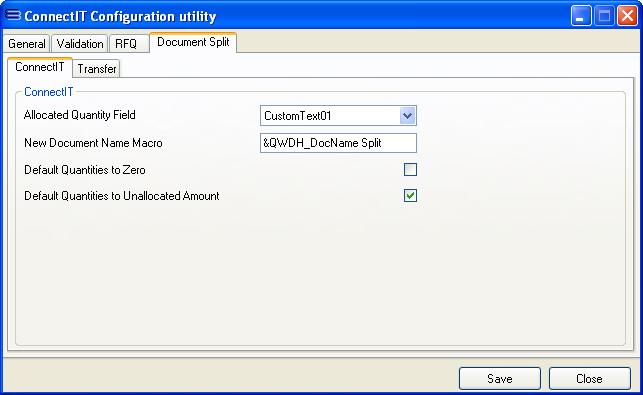The height and width of the screenshot is (395, 643).
Task: Click the New Document Name Macro label
Action: (x=93, y=143)
